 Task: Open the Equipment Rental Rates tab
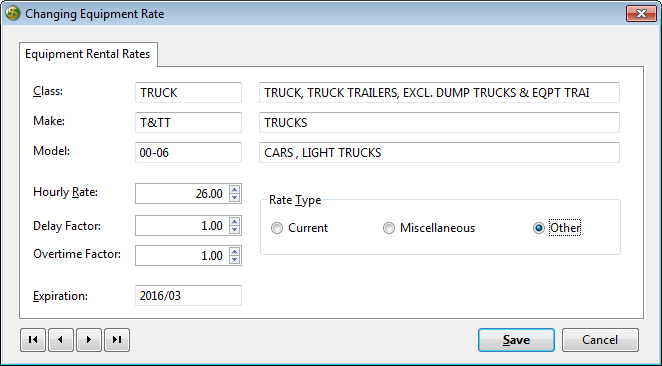pos(88,54)
